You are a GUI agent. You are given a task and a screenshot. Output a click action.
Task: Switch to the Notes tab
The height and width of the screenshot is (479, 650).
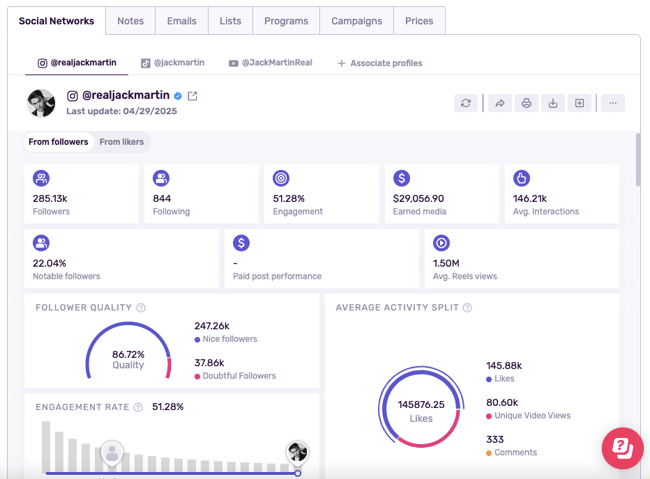click(x=130, y=21)
